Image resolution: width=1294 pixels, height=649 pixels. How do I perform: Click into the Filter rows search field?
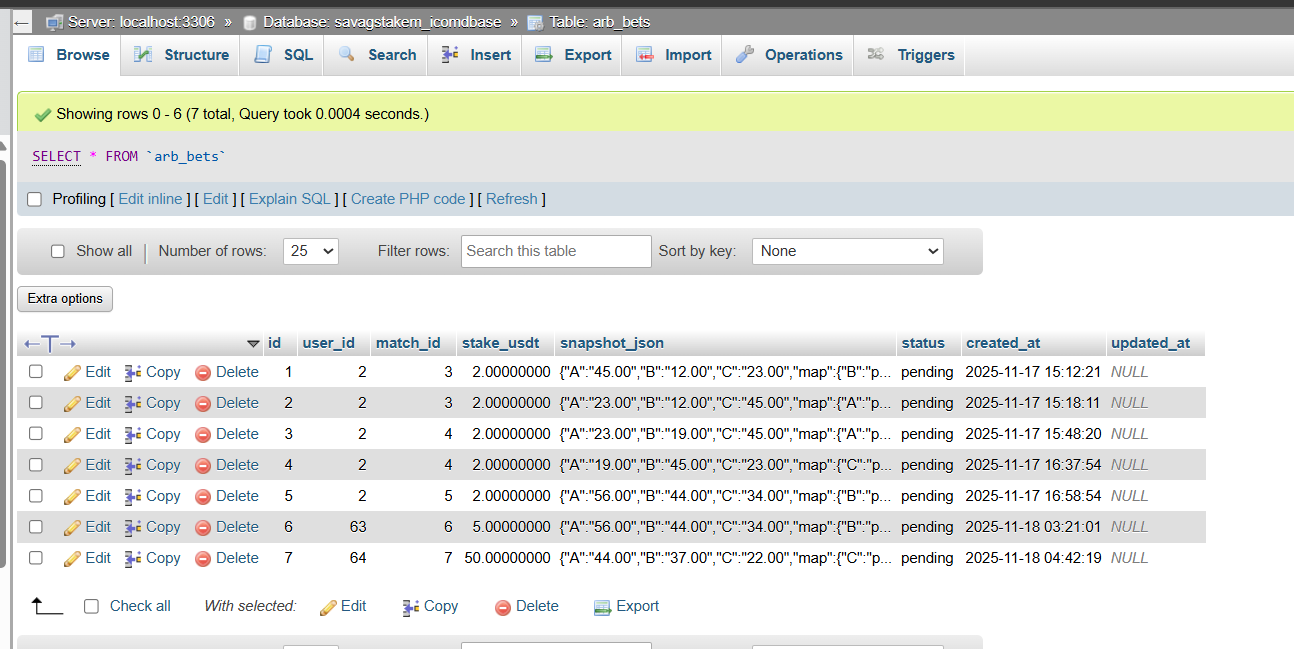click(x=556, y=251)
